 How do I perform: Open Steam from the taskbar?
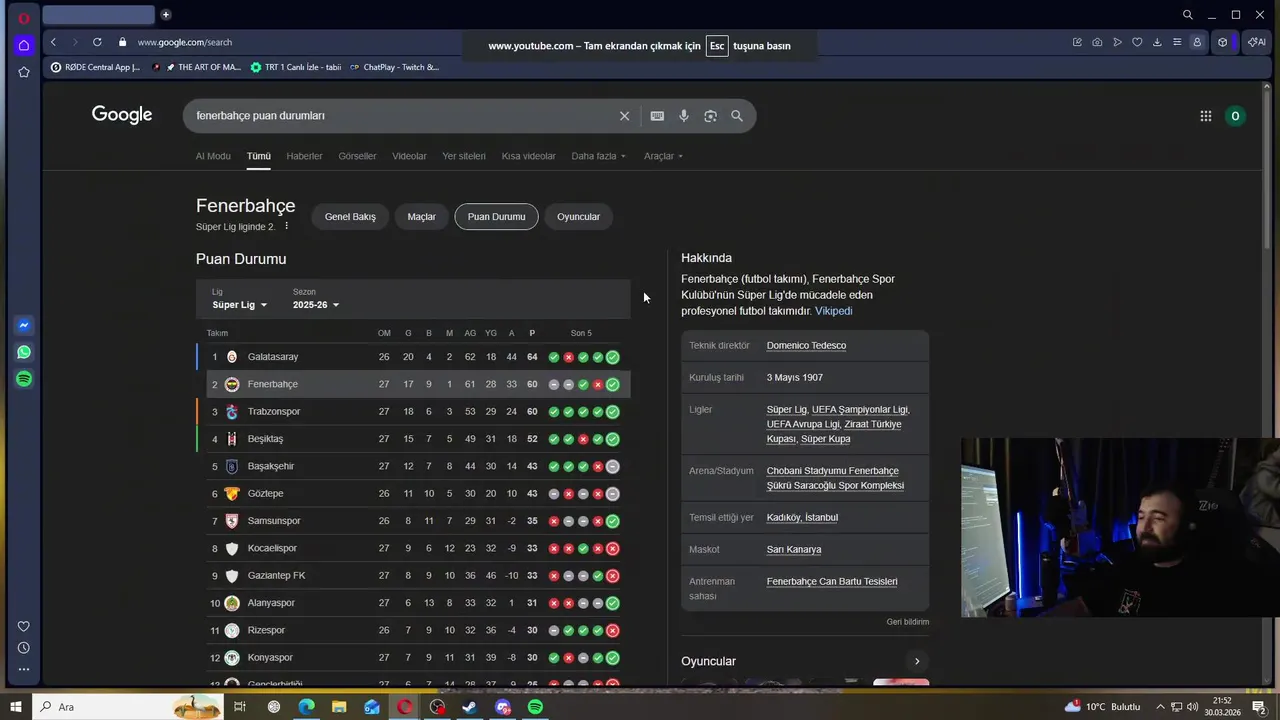pyautogui.click(x=470, y=707)
